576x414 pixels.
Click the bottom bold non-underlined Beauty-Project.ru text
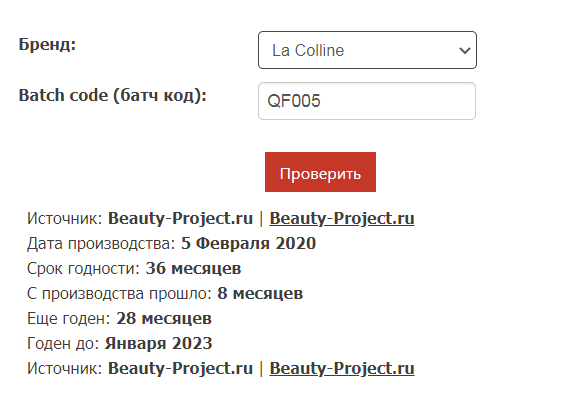coord(180,368)
